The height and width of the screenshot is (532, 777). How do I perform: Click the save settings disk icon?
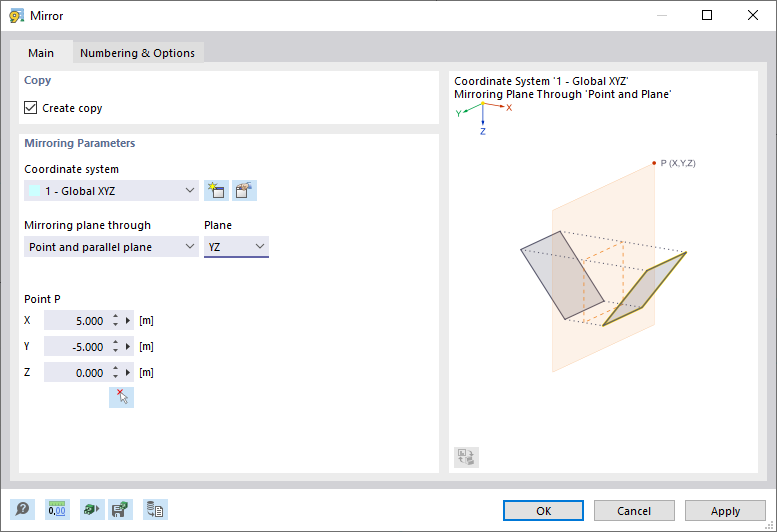pyautogui.click(x=120, y=509)
